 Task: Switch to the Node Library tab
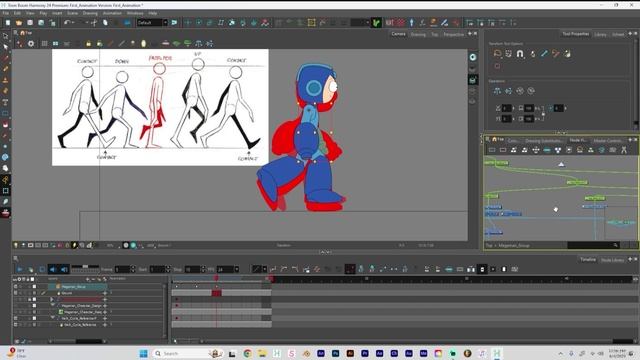point(612,260)
